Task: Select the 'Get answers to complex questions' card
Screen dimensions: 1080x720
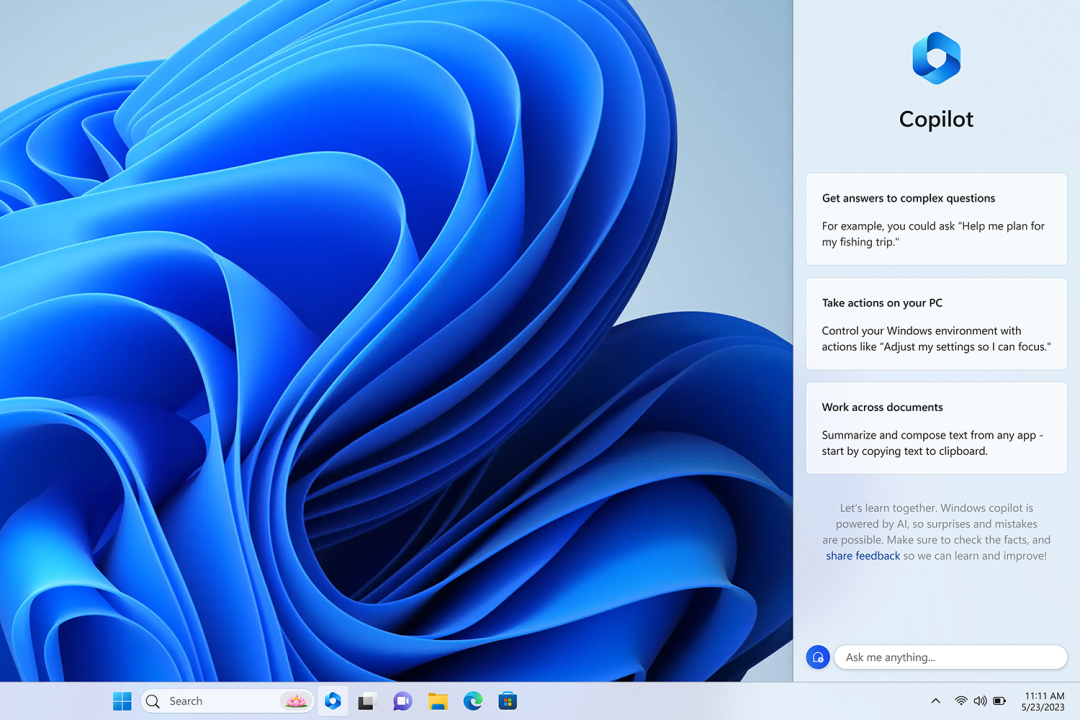Action: [x=936, y=219]
